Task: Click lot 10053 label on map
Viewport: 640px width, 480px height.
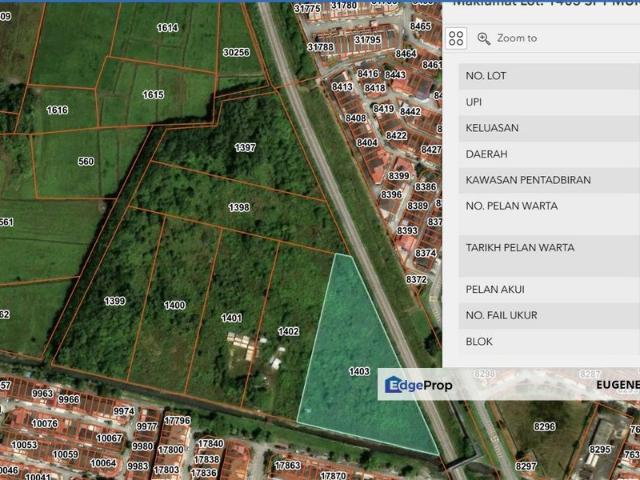Action: (24, 444)
